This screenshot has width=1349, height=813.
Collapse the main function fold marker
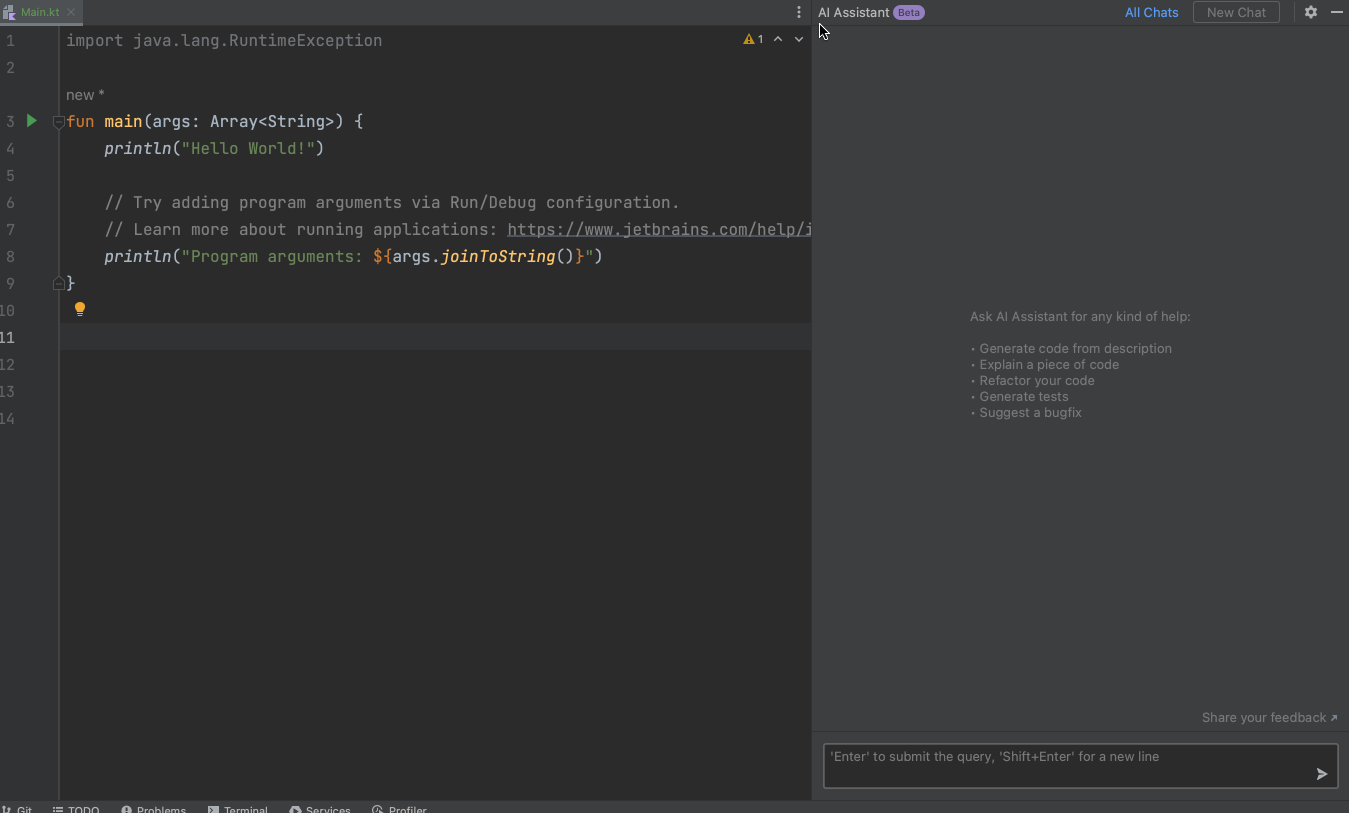[x=58, y=122]
